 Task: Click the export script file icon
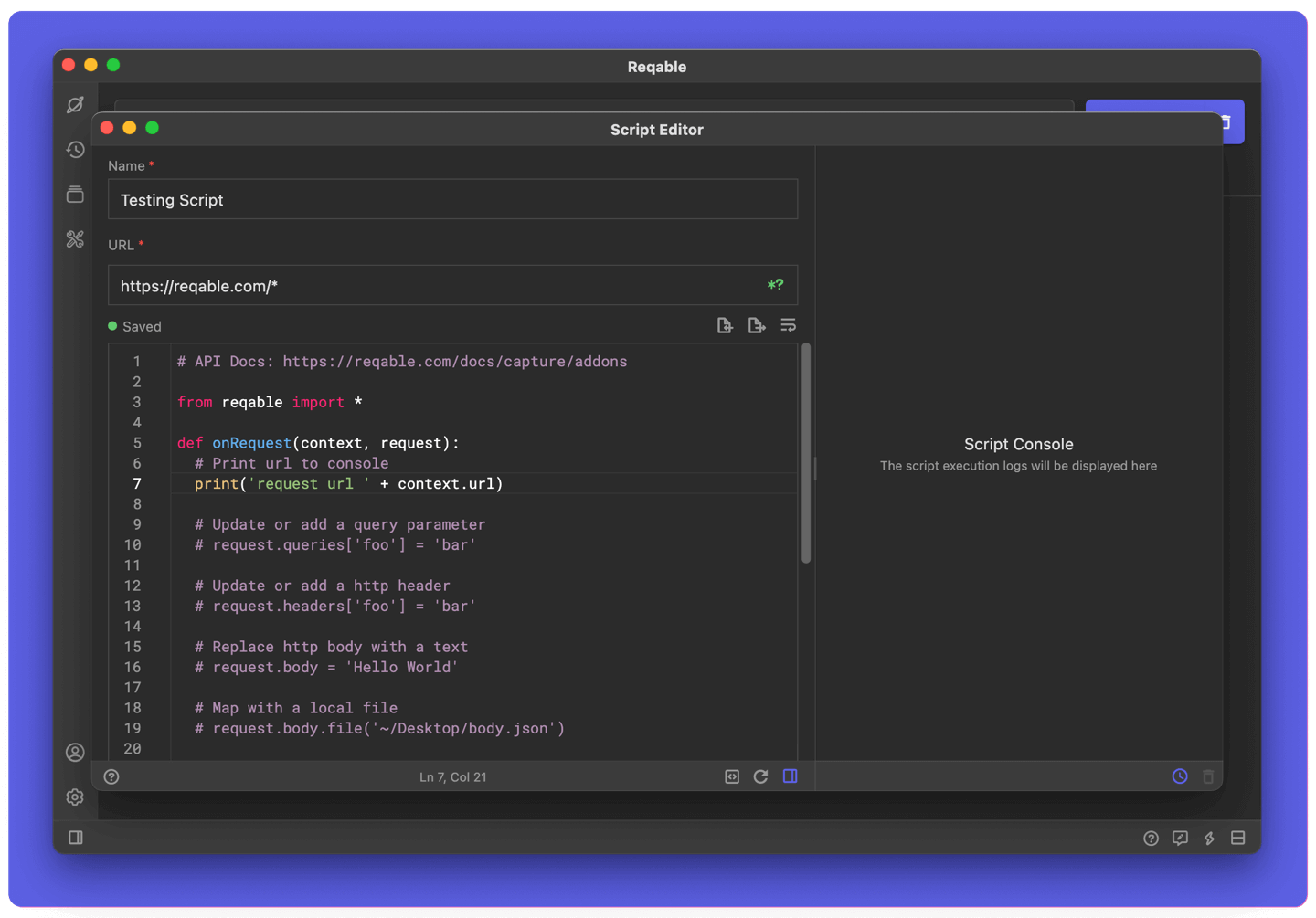click(756, 325)
